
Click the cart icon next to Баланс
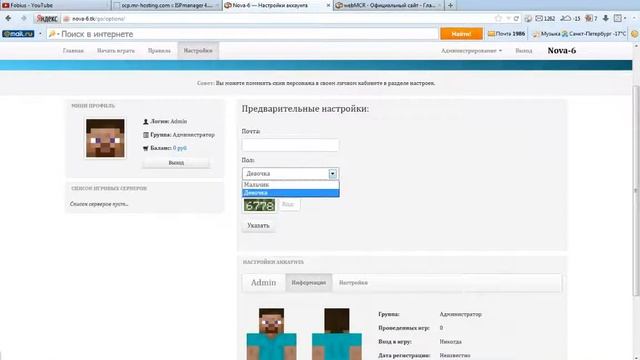point(146,148)
